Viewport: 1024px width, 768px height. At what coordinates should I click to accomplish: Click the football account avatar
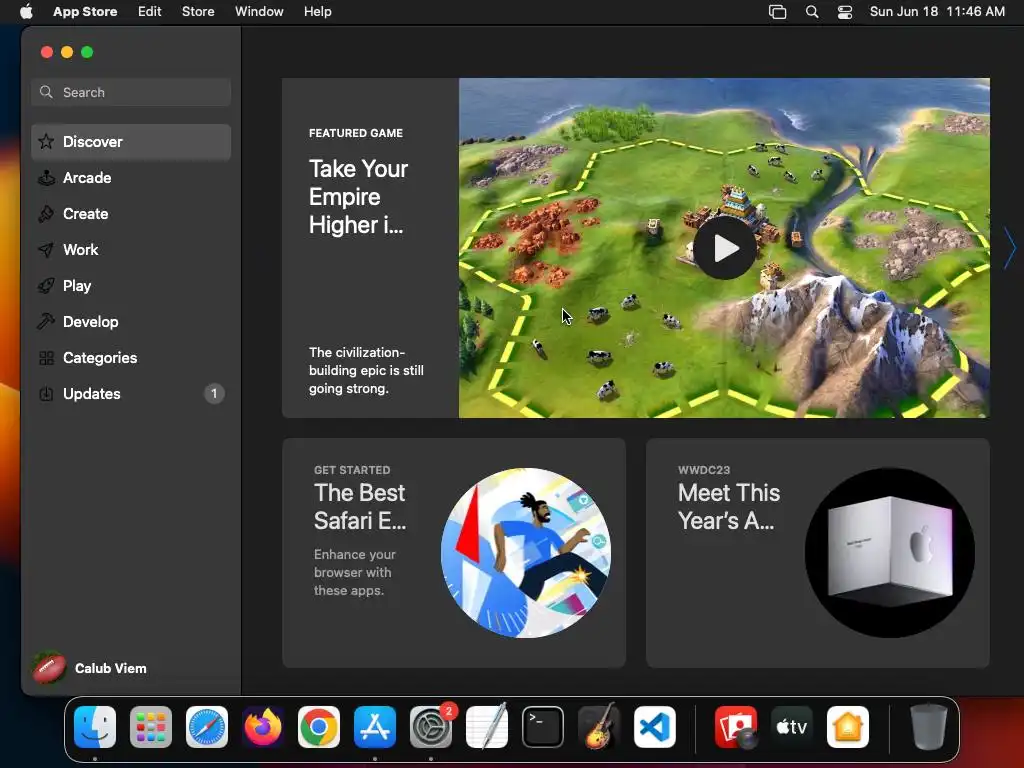(x=50, y=668)
